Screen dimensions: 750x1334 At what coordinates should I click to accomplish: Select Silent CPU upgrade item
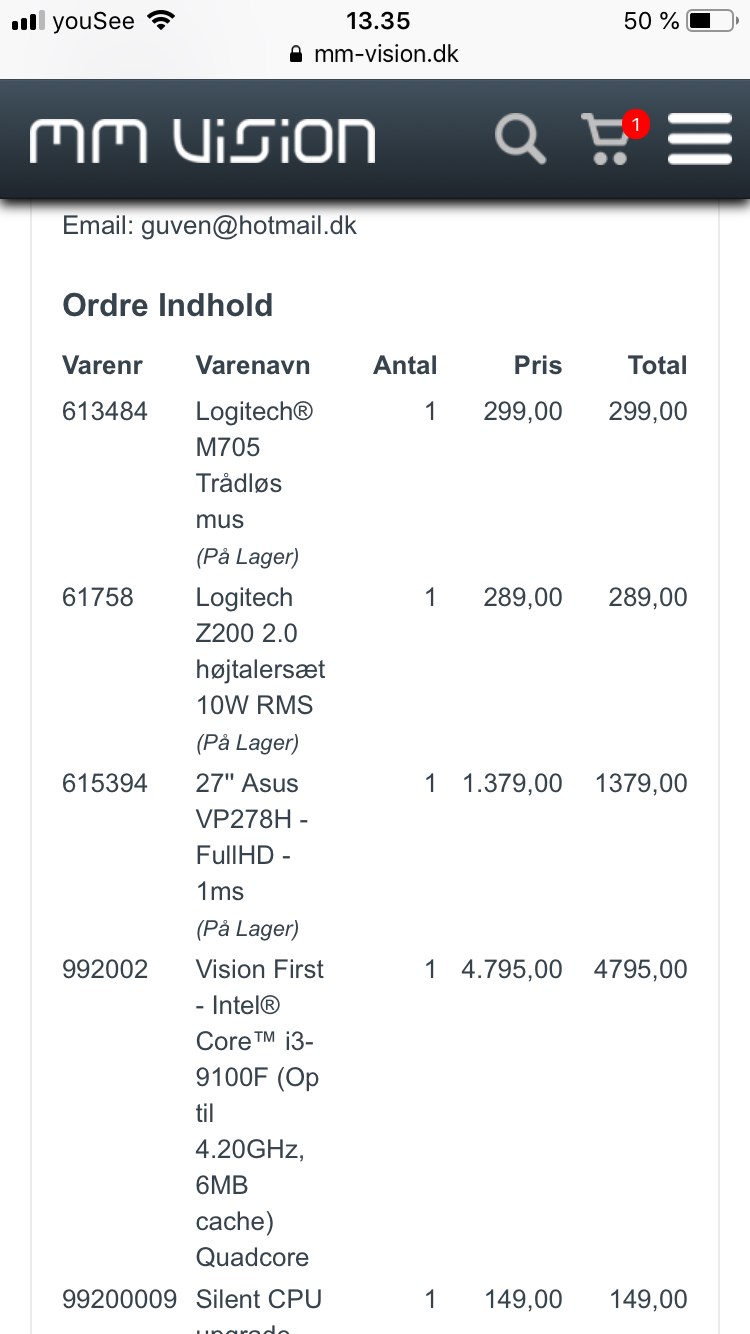(259, 1310)
